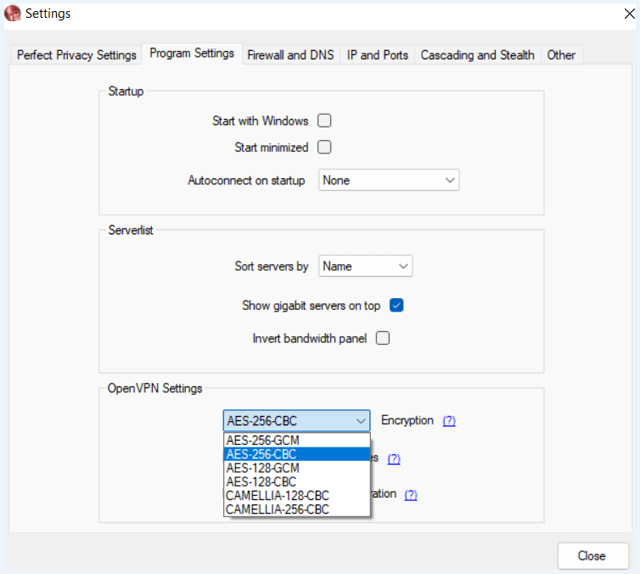This screenshot has width=640, height=574.
Task: Switch to Perfect Privacy Settings tab
Action: [x=76, y=55]
